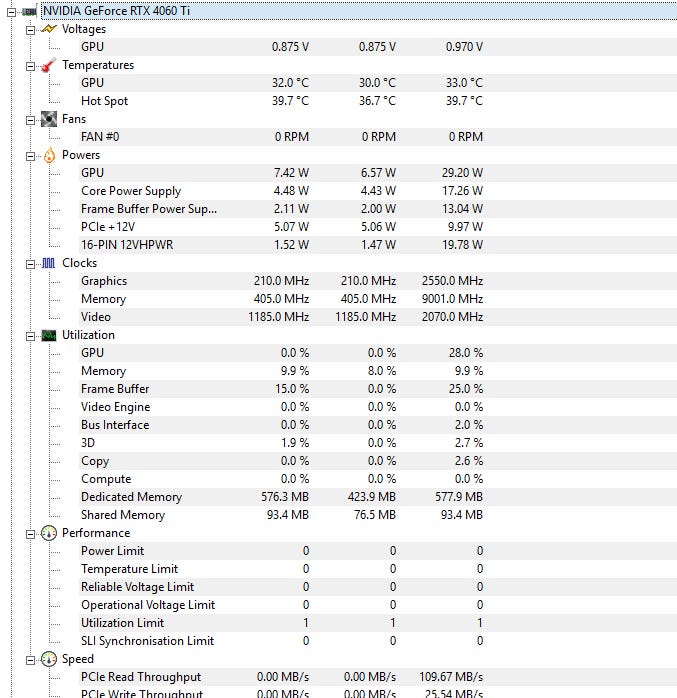
Task: Collapse the Voltages section
Action: pyautogui.click(x=30, y=30)
